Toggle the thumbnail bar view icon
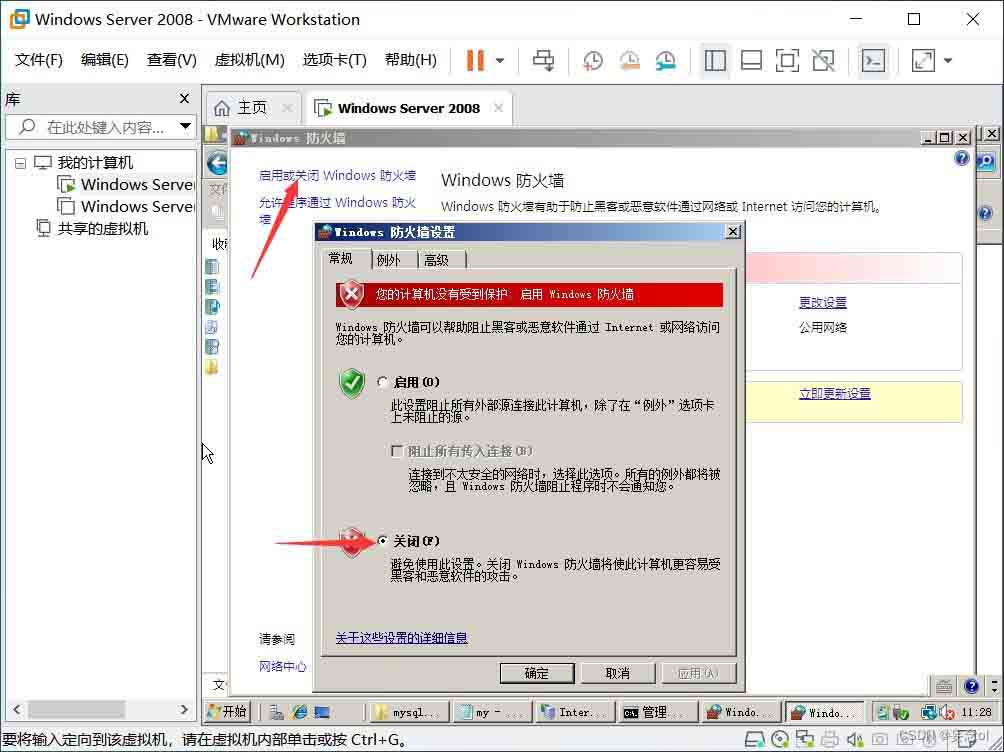1004x752 pixels. click(751, 61)
